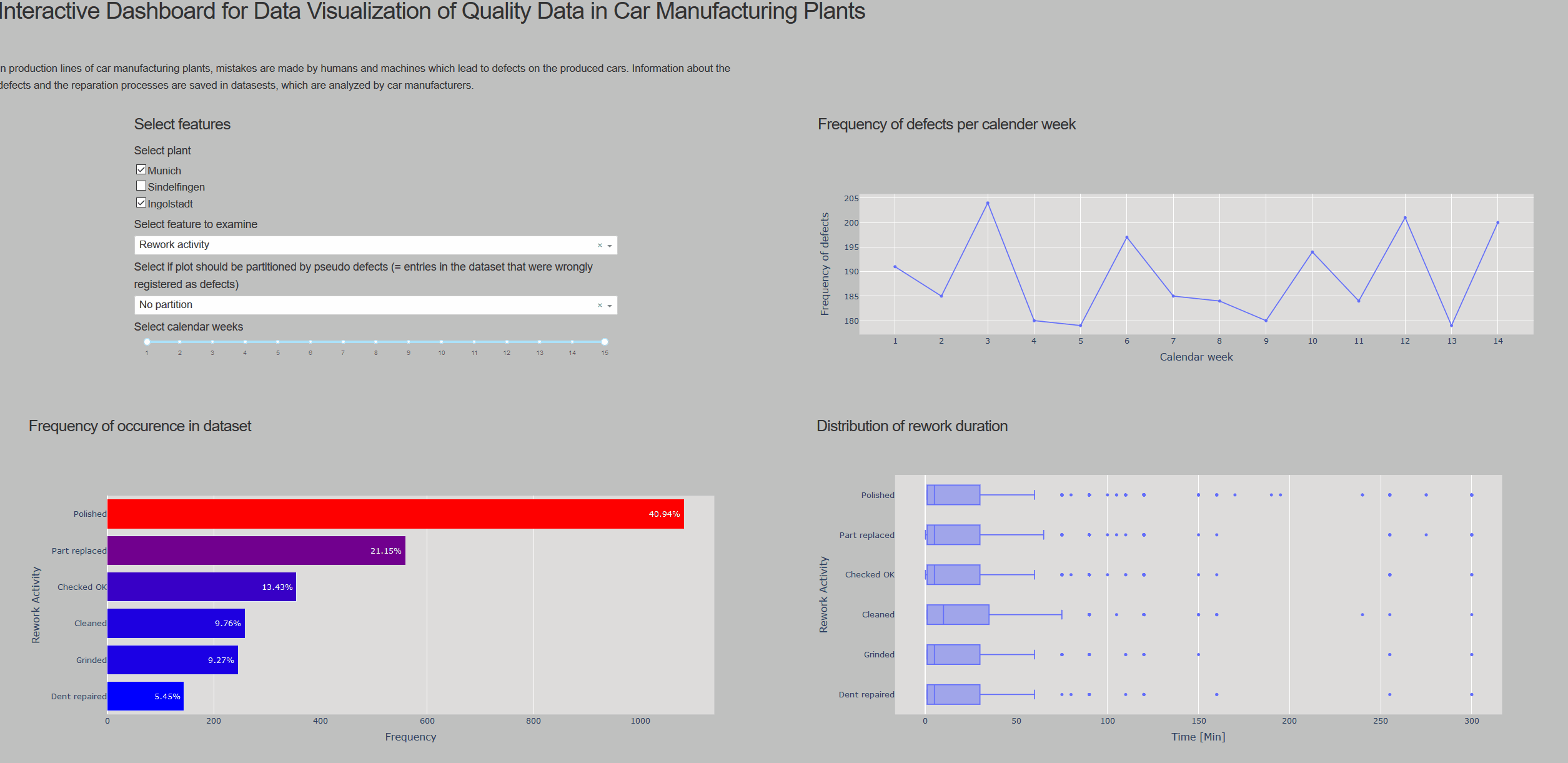Enable the Sindelfingen plant checkbox
The height and width of the screenshot is (763, 1568).
click(141, 186)
